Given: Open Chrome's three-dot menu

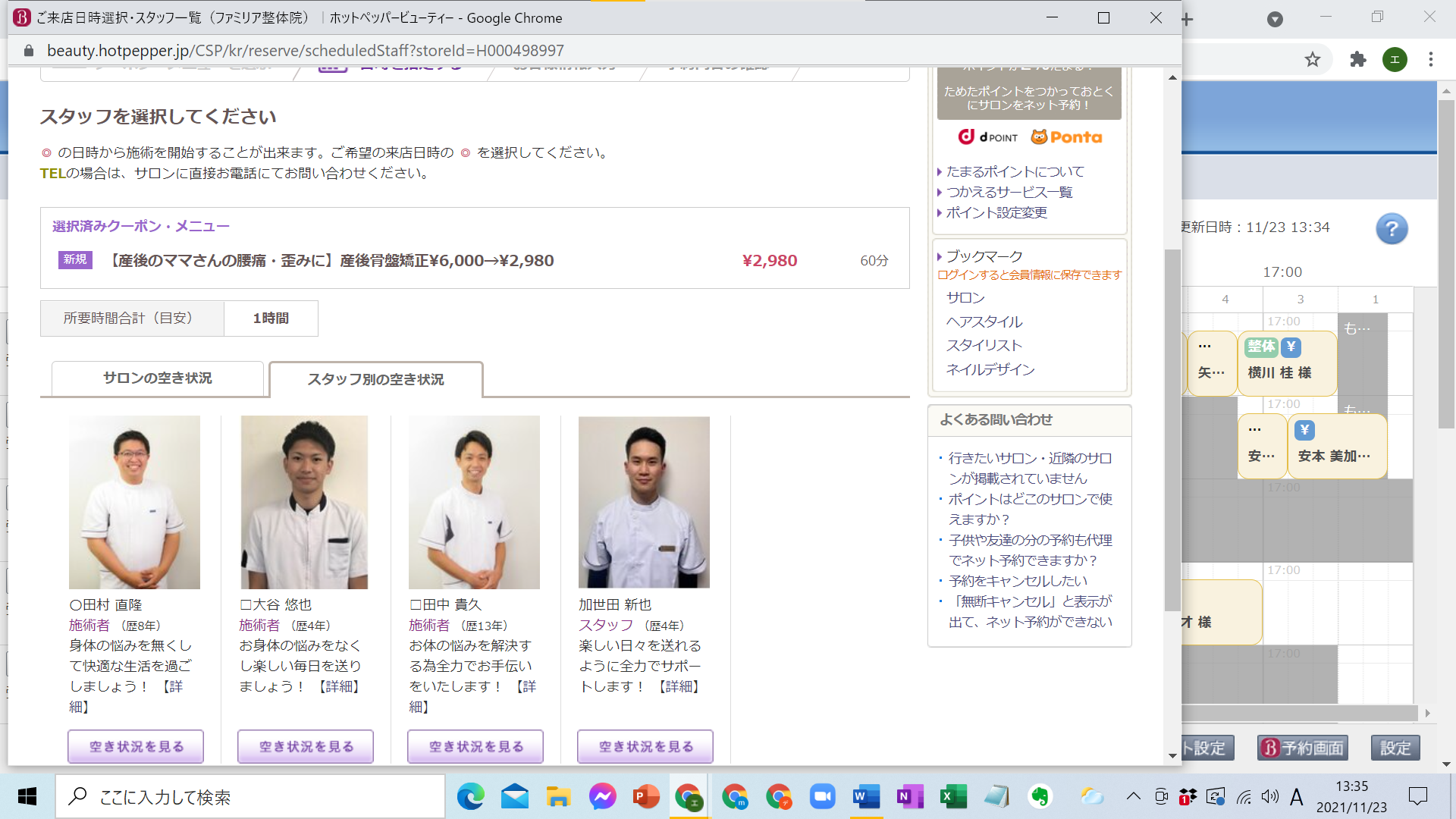Looking at the screenshot, I should coord(1430,60).
